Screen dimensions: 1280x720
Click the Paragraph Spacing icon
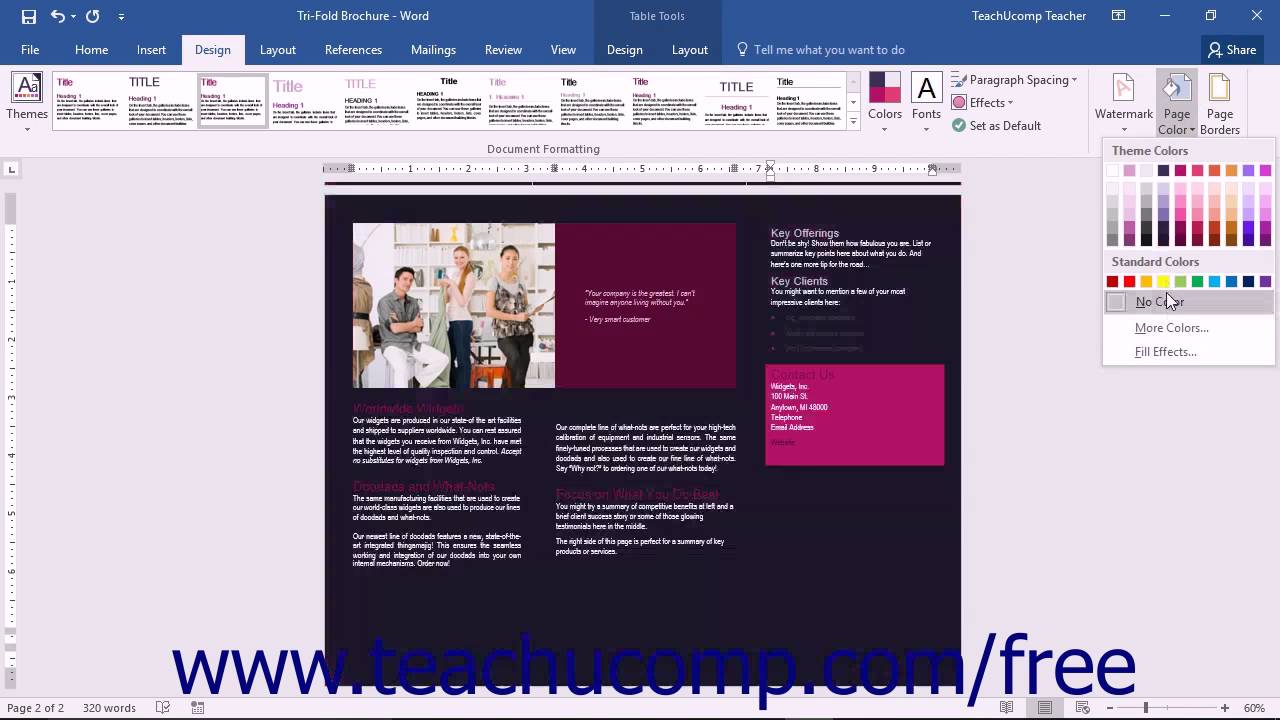point(959,79)
